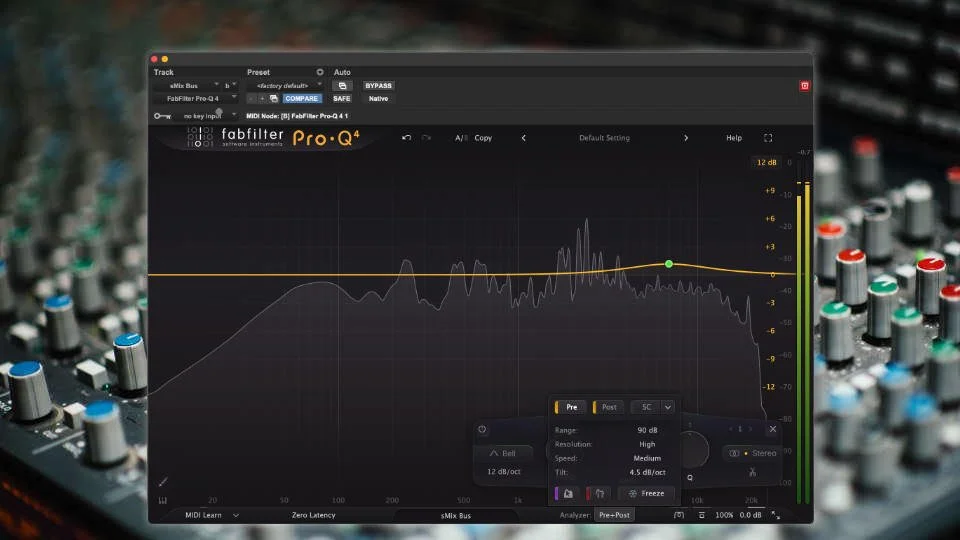Click the redo arrow icon

coord(426,138)
